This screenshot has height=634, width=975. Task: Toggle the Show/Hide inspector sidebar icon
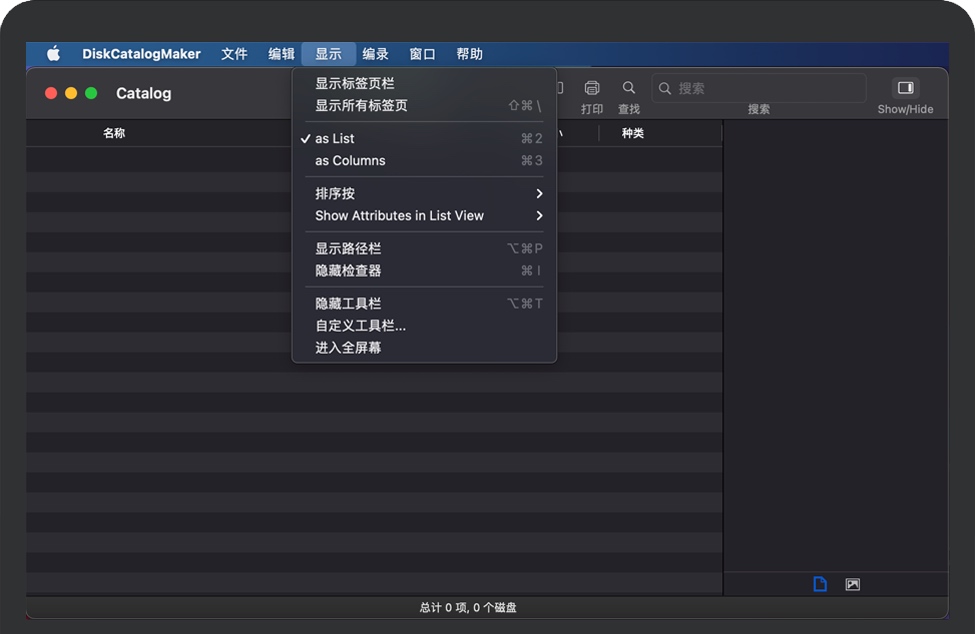coord(905,88)
